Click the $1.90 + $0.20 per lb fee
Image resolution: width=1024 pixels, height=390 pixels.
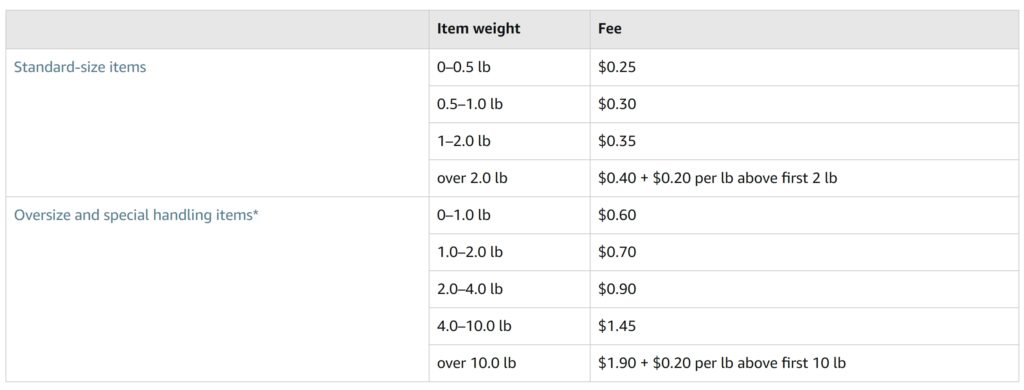point(722,363)
